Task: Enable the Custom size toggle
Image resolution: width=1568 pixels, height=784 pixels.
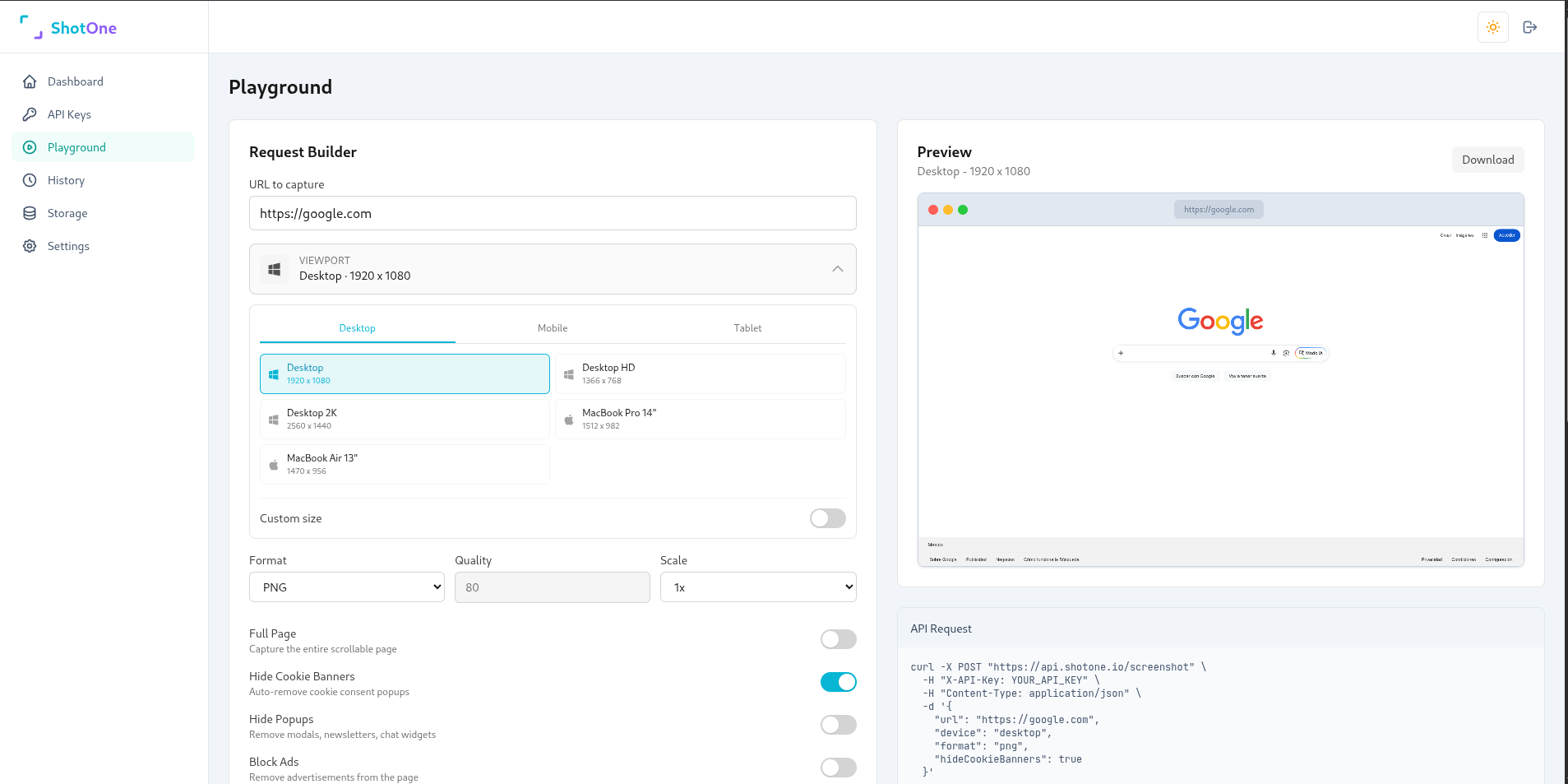Action: point(827,518)
